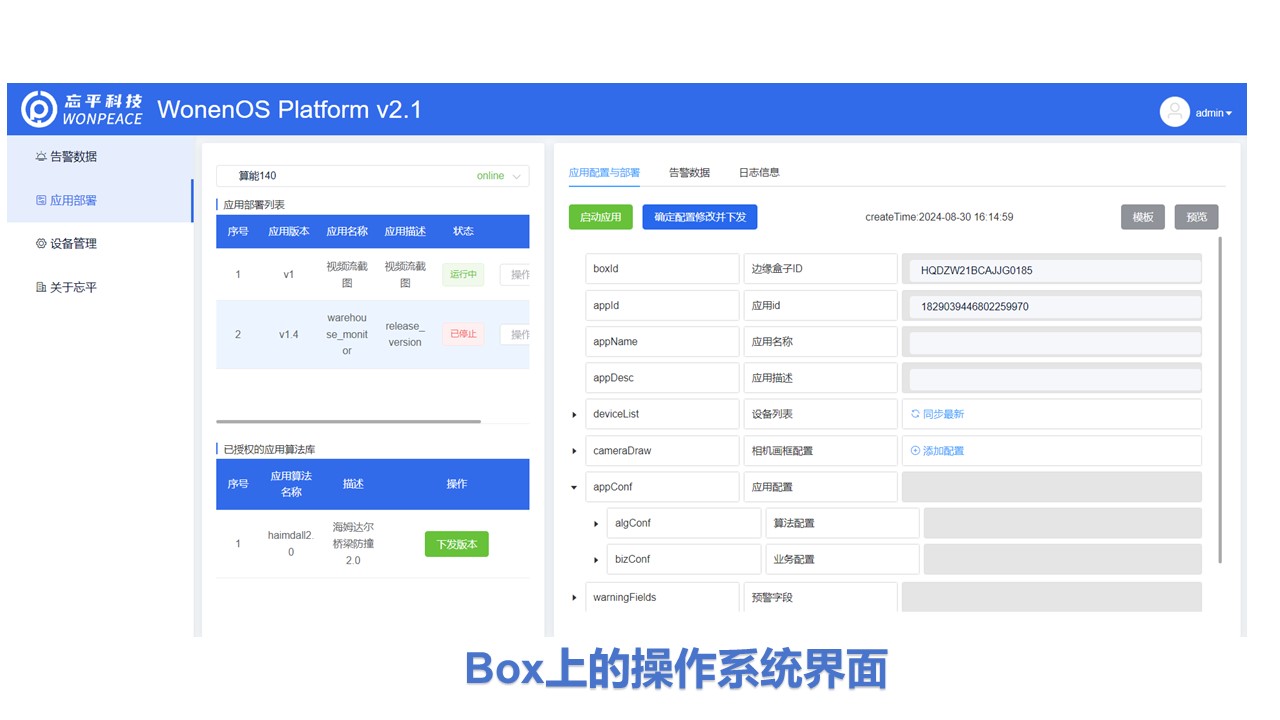Switch to the 告警数据 tab

click(x=689, y=172)
